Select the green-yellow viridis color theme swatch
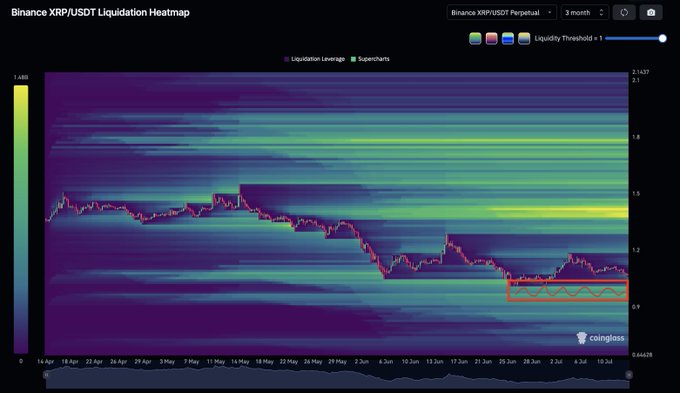The width and height of the screenshot is (680, 393). point(475,39)
